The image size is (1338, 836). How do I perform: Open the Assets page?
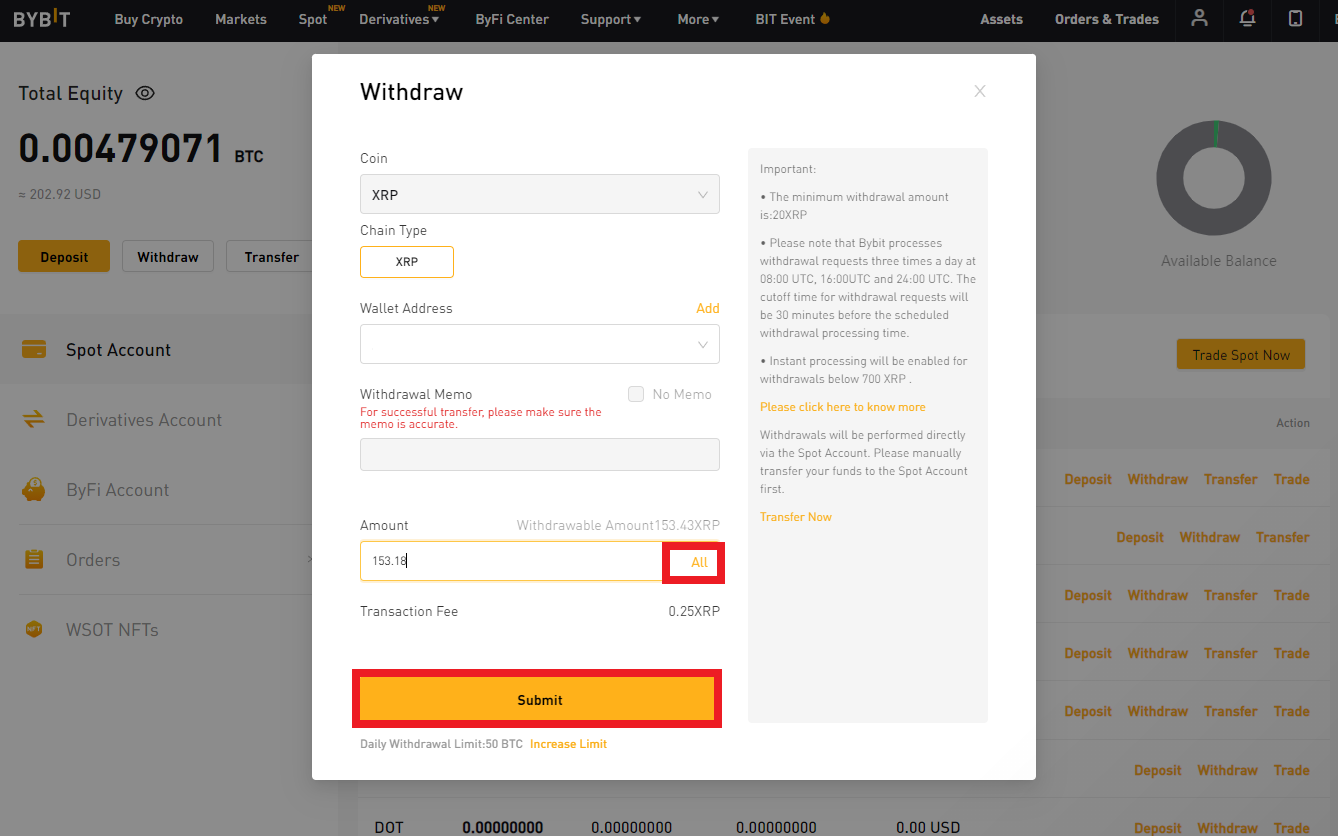[1002, 19]
